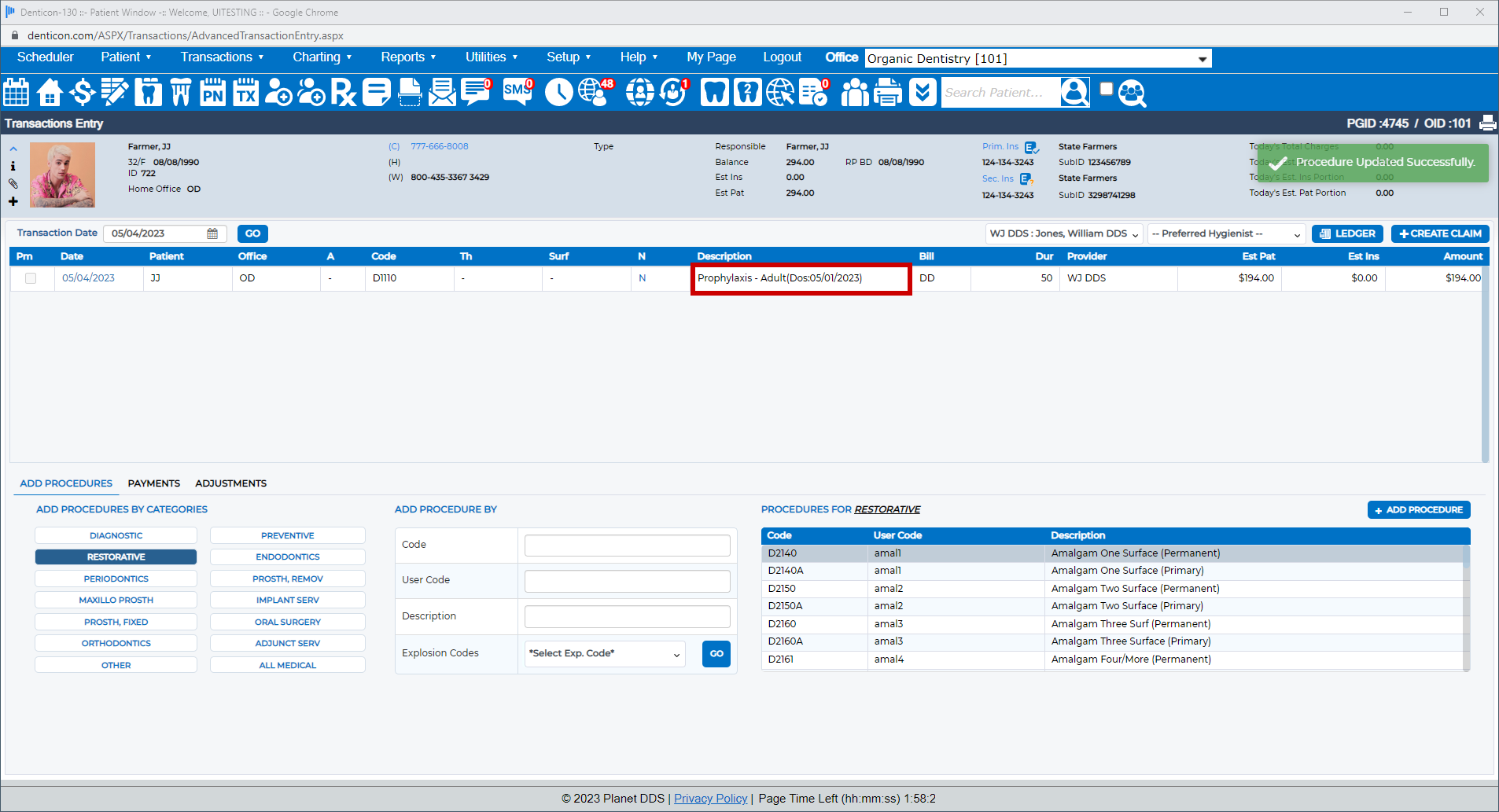The height and width of the screenshot is (812, 1499).
Task: Click the PN progress notes icon
Action: [212, 93]
